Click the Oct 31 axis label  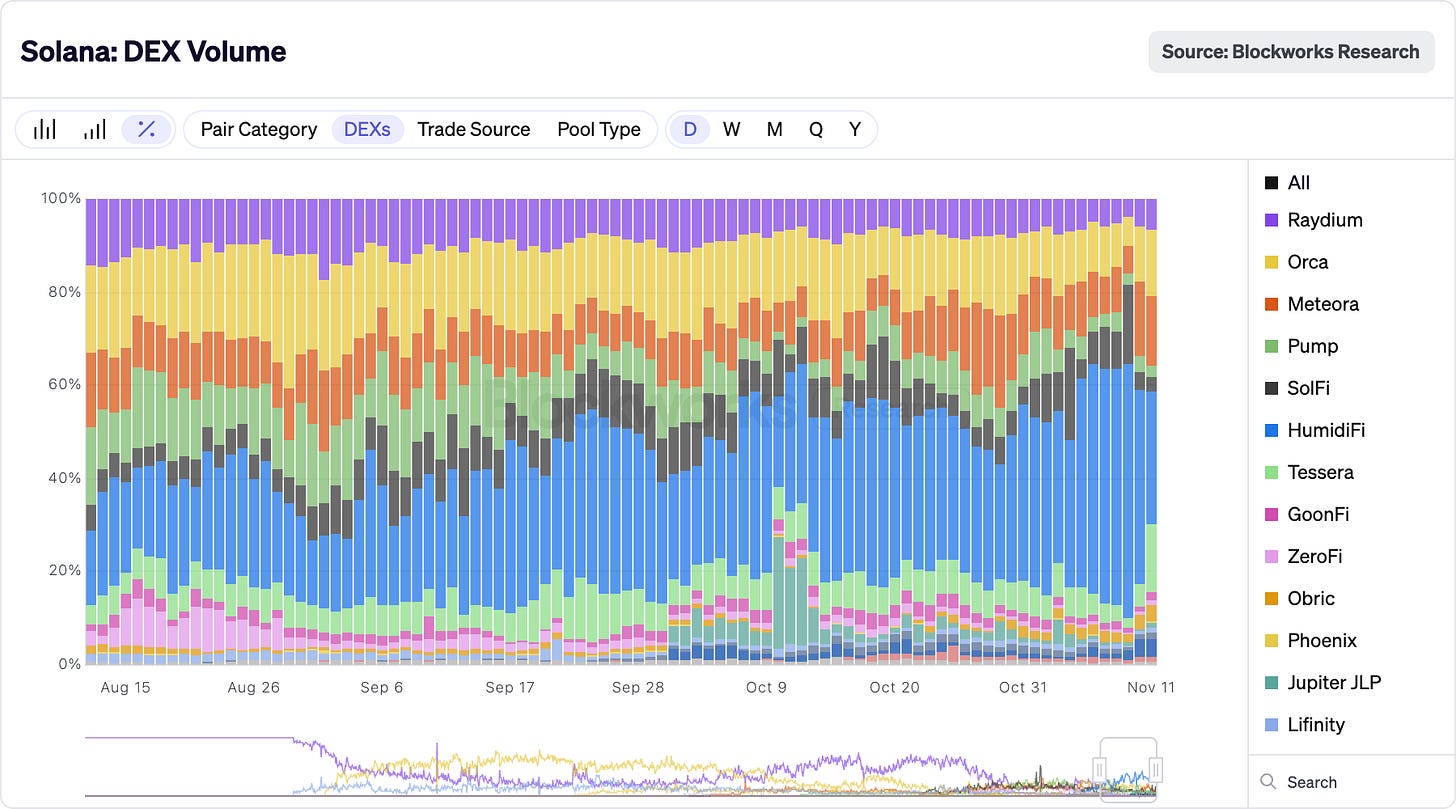[1023, 687]
